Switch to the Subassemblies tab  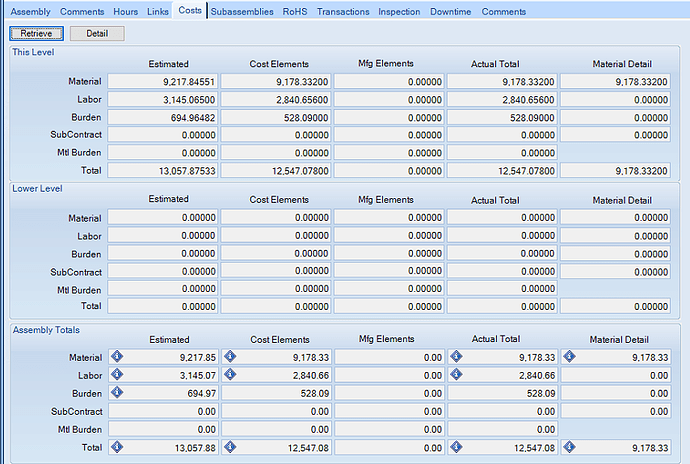coord(242,12)
